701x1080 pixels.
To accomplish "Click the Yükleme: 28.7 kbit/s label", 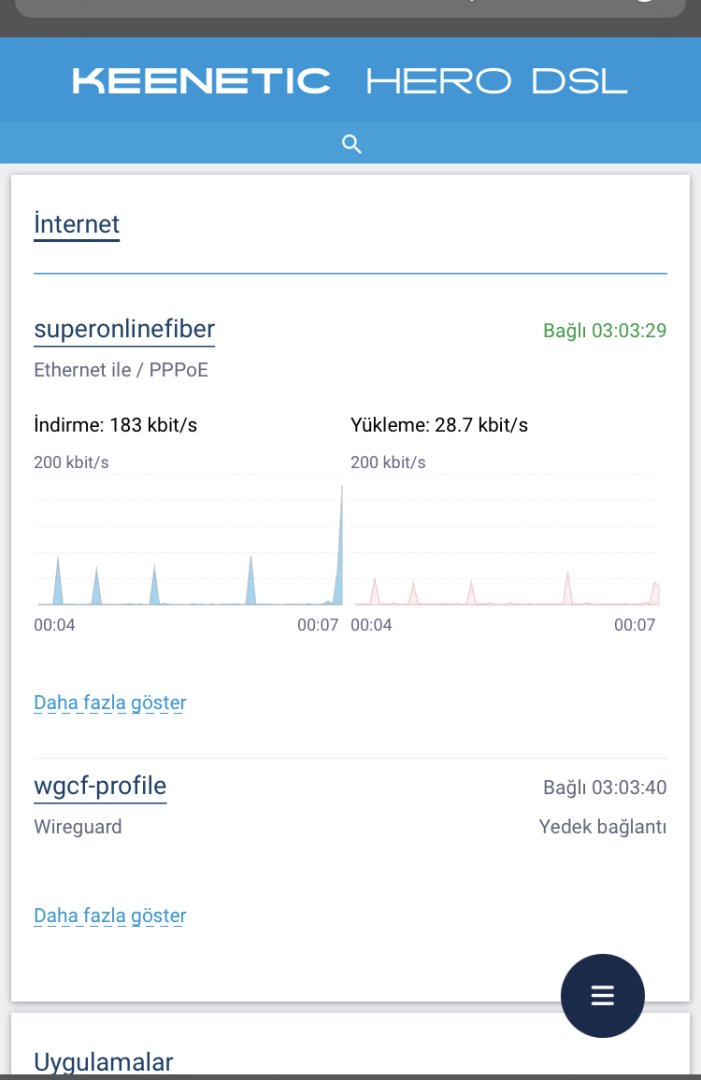I will pyautogui.click(x=439, y=425).
